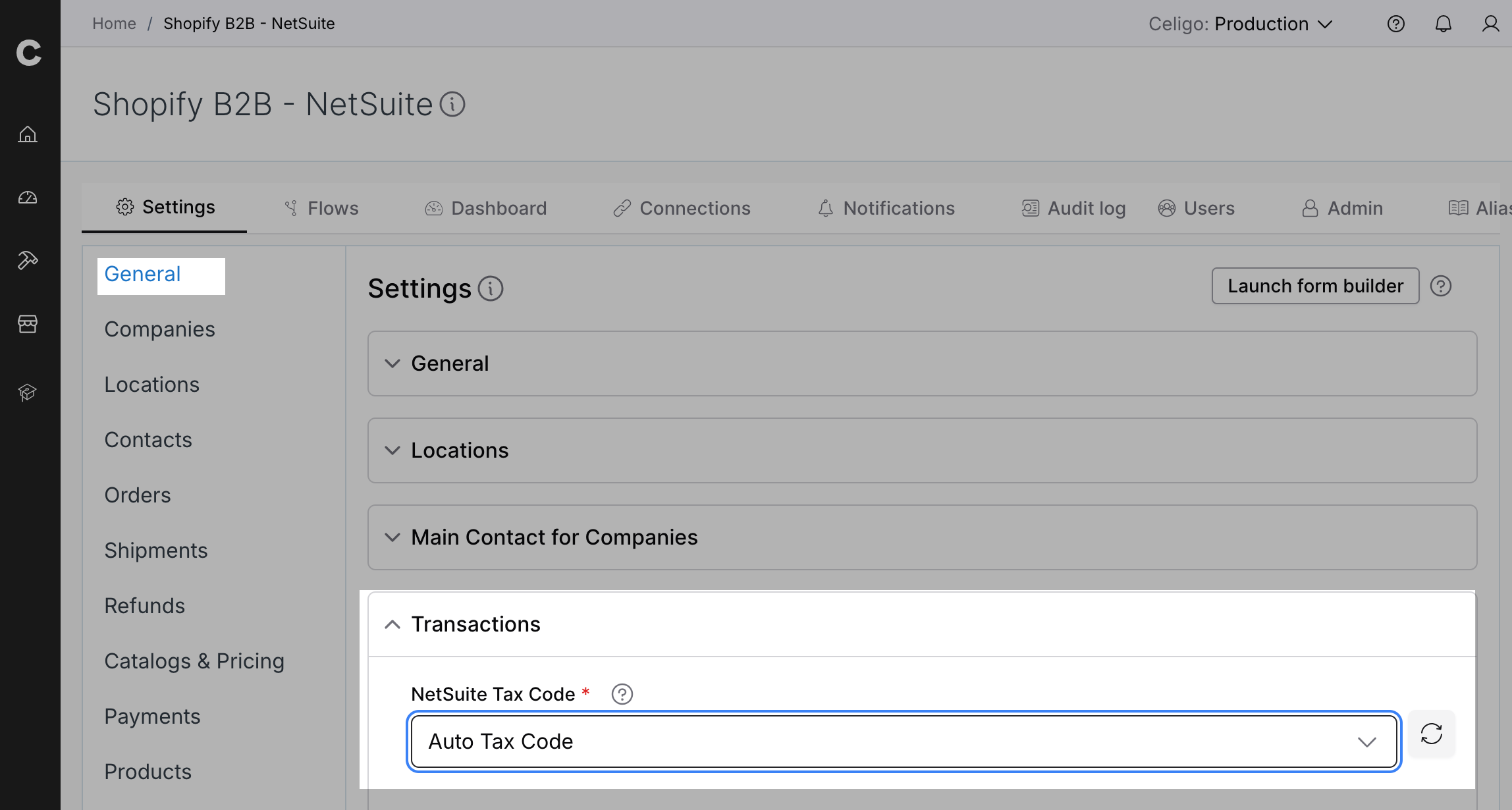This screenshot has height=810, width=1512.
Task: Open the Marketplace store icon in sidebar
Action: (x=28, y=323)
